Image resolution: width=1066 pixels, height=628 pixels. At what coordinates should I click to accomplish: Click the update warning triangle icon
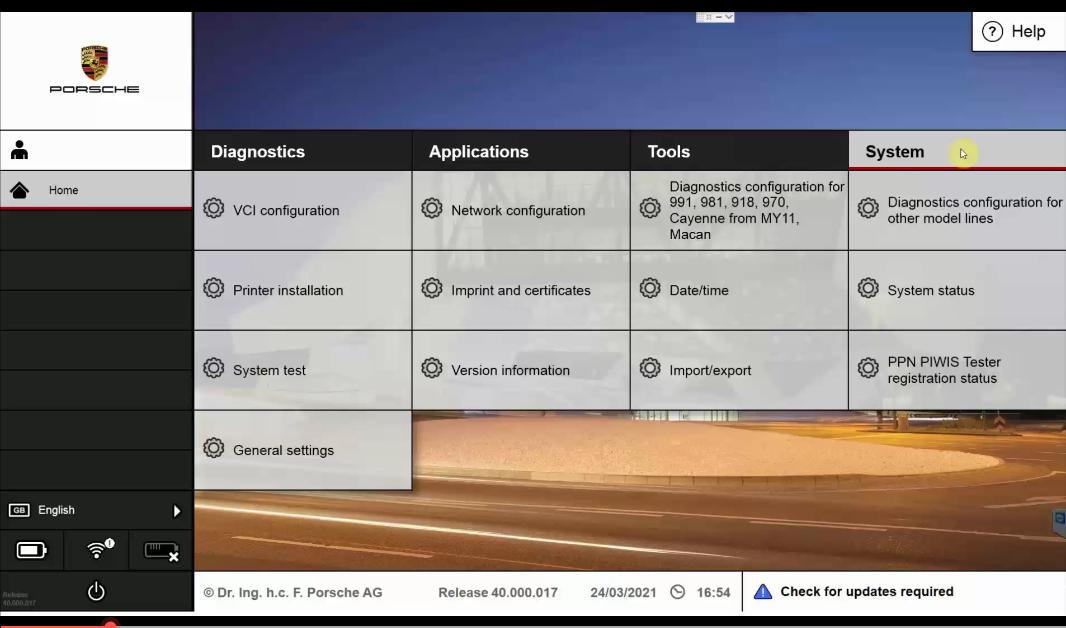[763, 592]
